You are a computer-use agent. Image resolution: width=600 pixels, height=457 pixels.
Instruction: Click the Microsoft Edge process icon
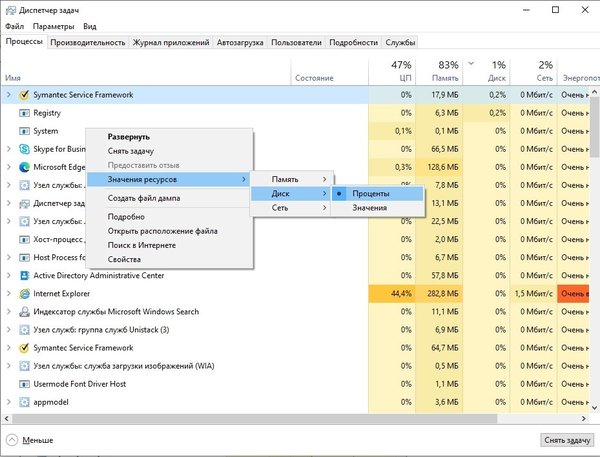[x=24, y=167]
